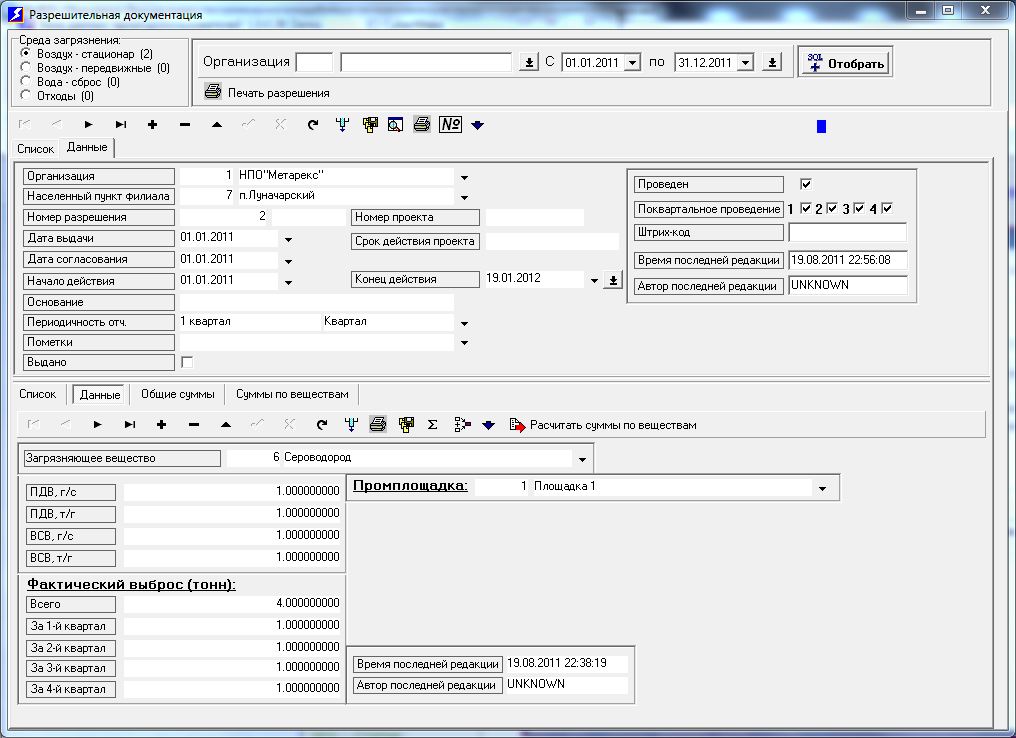Click tree-structure icon in lower toolbar
Viewport: 1016px width, 738px height.
[x=462, y=424]
